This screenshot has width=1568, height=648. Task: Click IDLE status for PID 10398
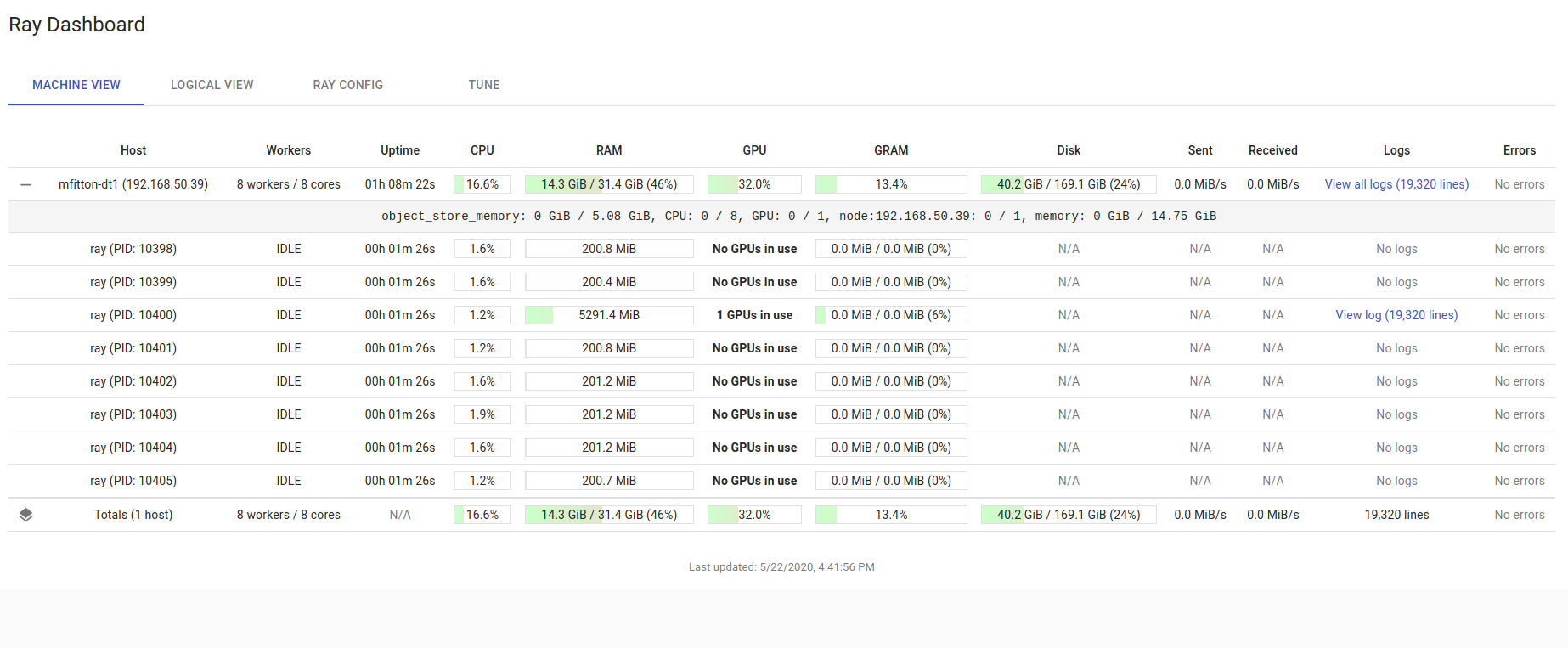tap(289, 249)
